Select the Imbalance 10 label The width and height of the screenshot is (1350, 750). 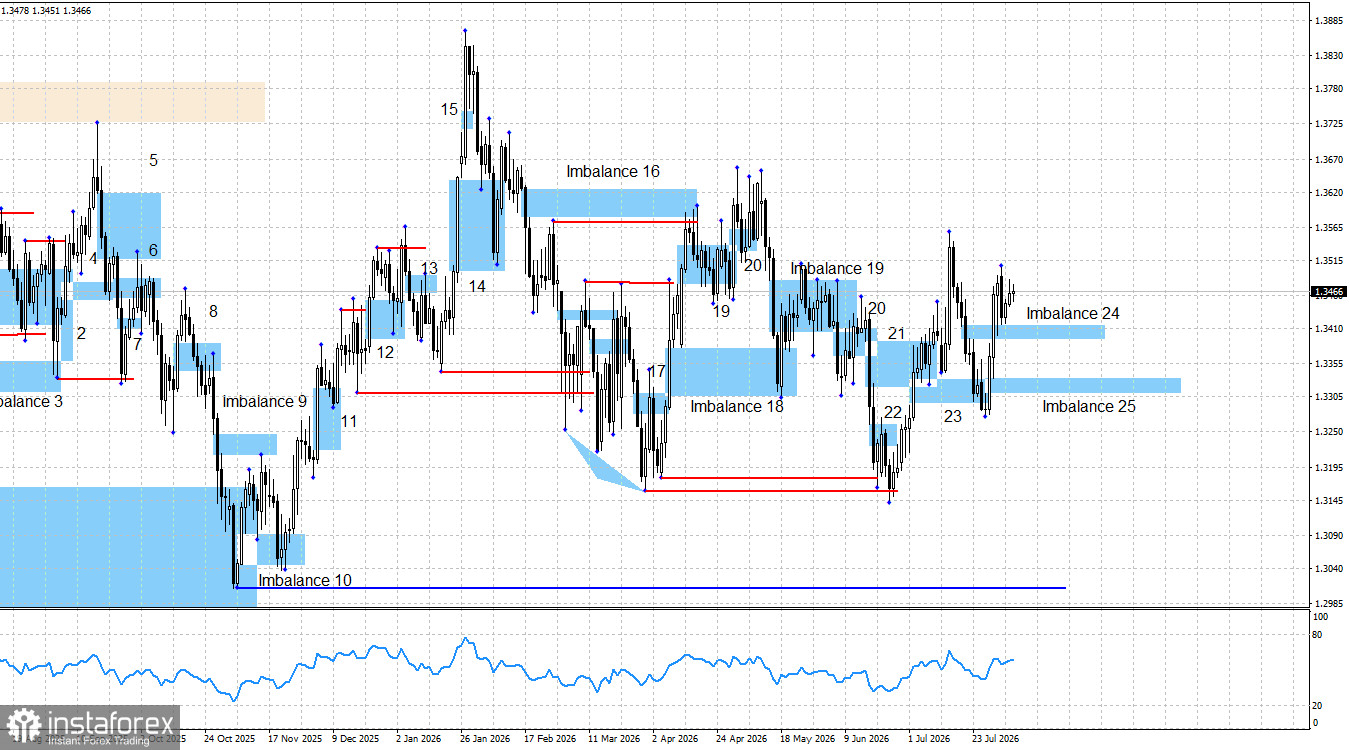305,580
